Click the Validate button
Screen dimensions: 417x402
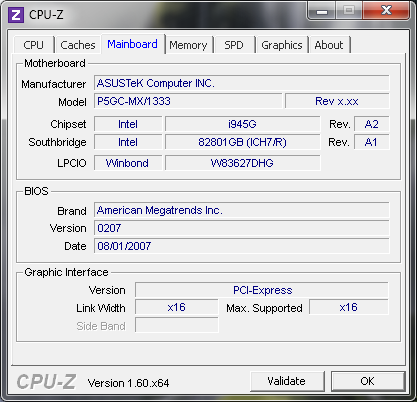tap(287, 381)
